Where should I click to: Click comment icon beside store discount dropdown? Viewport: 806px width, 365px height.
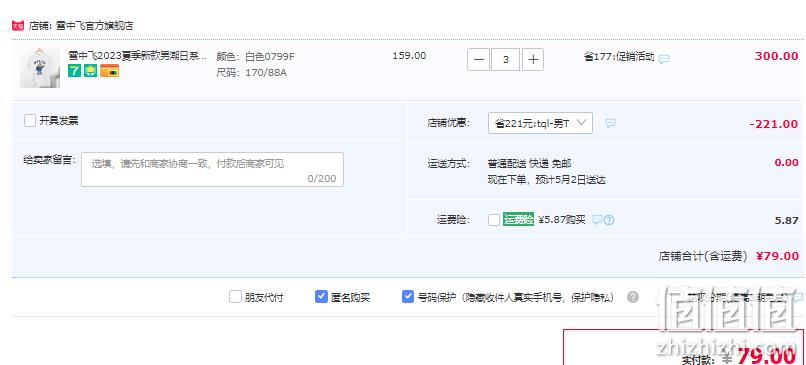click(x=610, y=123)
